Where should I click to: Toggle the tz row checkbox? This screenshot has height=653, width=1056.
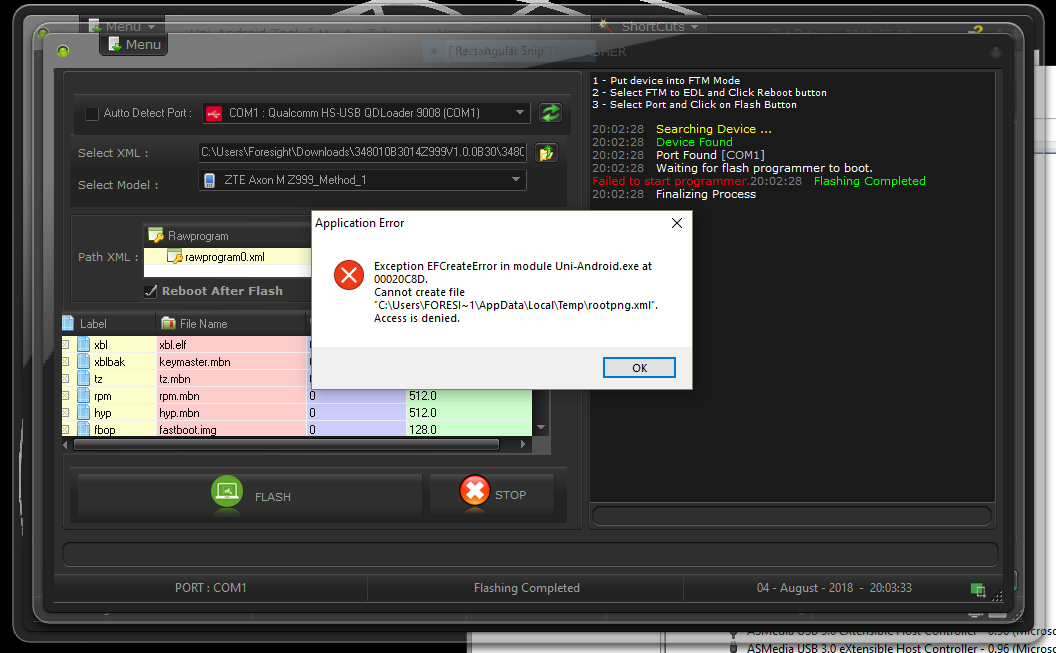point(65,379)
